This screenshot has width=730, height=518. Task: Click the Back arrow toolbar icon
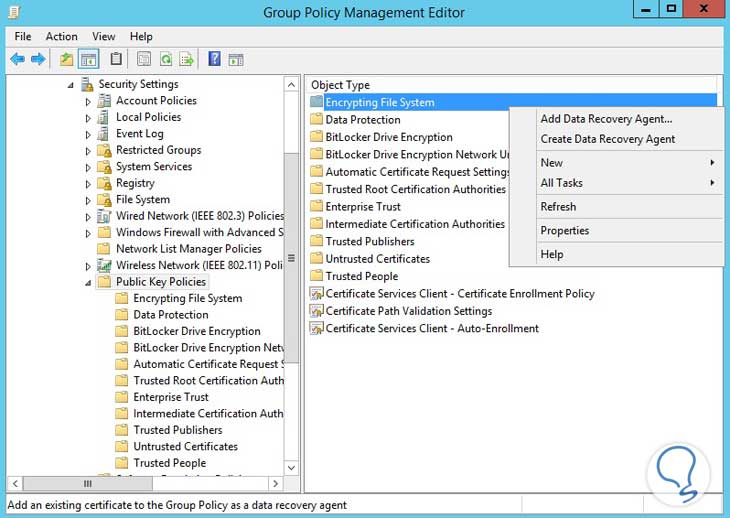click(x=18, y=59)
